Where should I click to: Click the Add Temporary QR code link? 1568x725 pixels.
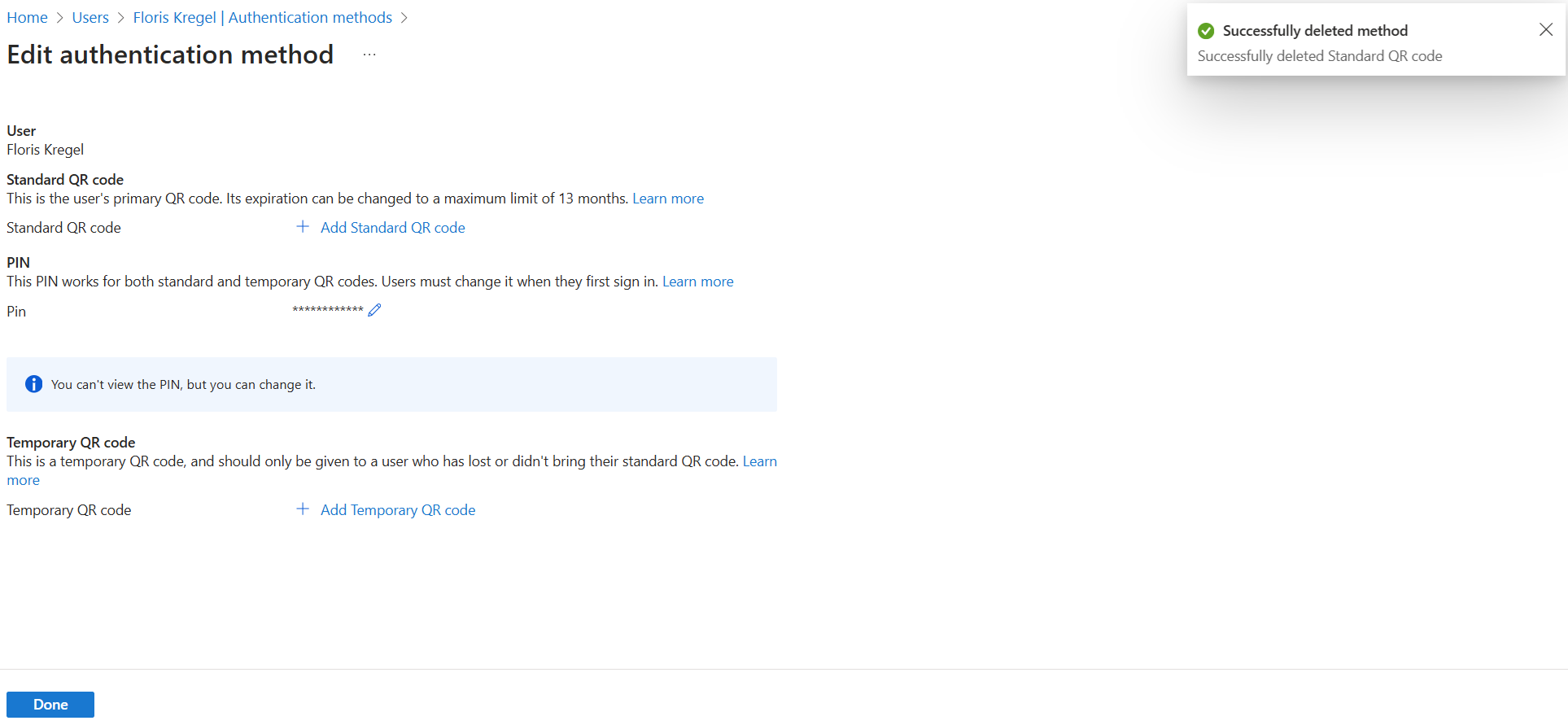[x=398, y=510]
